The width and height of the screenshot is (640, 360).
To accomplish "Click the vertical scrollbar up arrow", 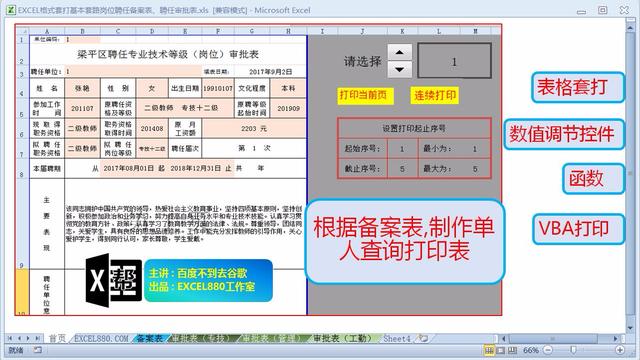I will point(631,27).
